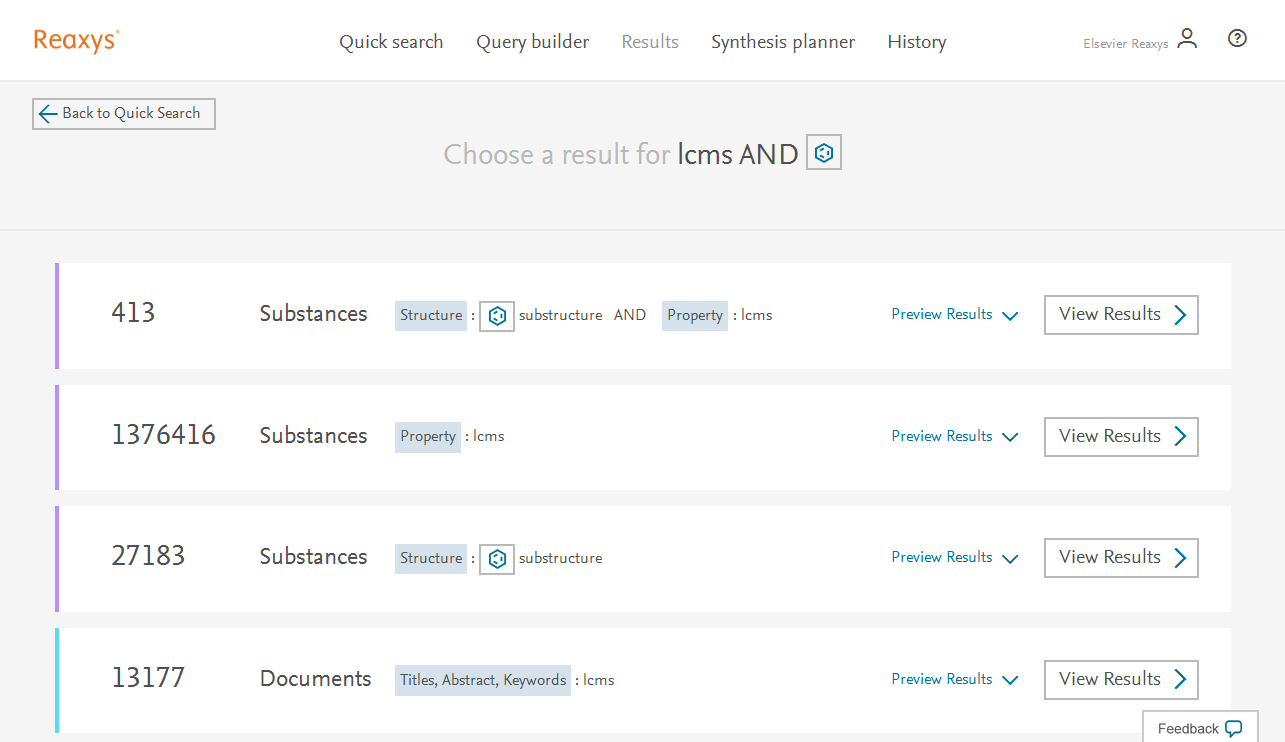Screen dimensions: 1285x742
Task: Open the Query builder tab
Action: tap(532, 42)
